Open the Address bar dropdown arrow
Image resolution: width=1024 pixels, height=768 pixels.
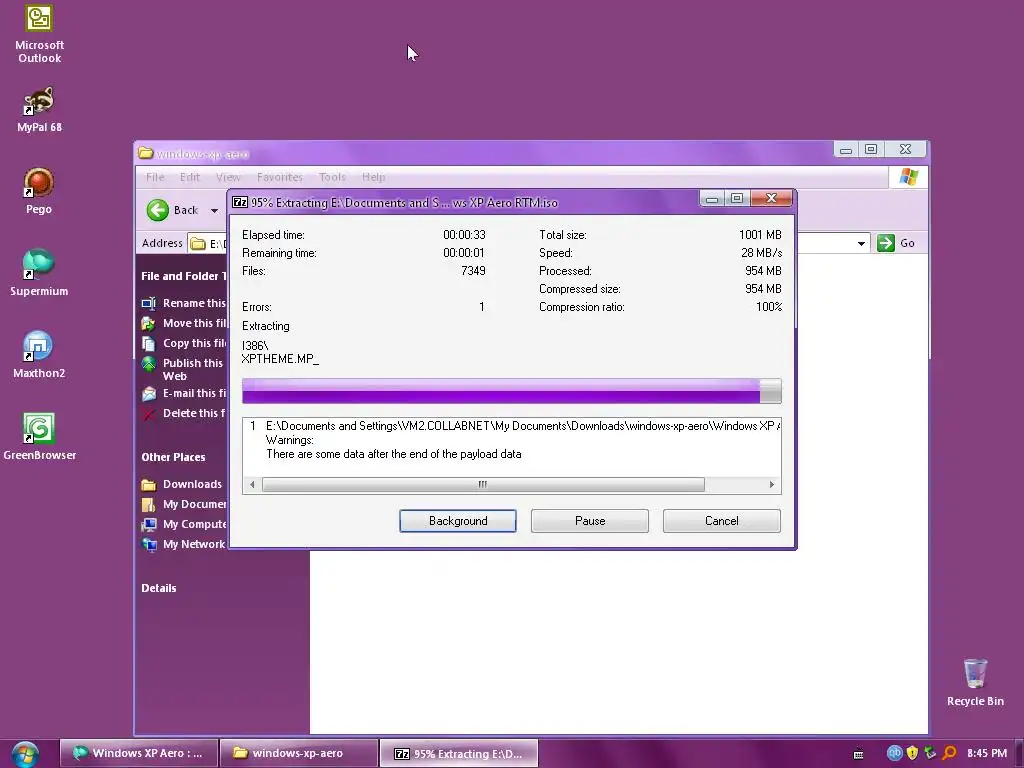click(861, 244)
